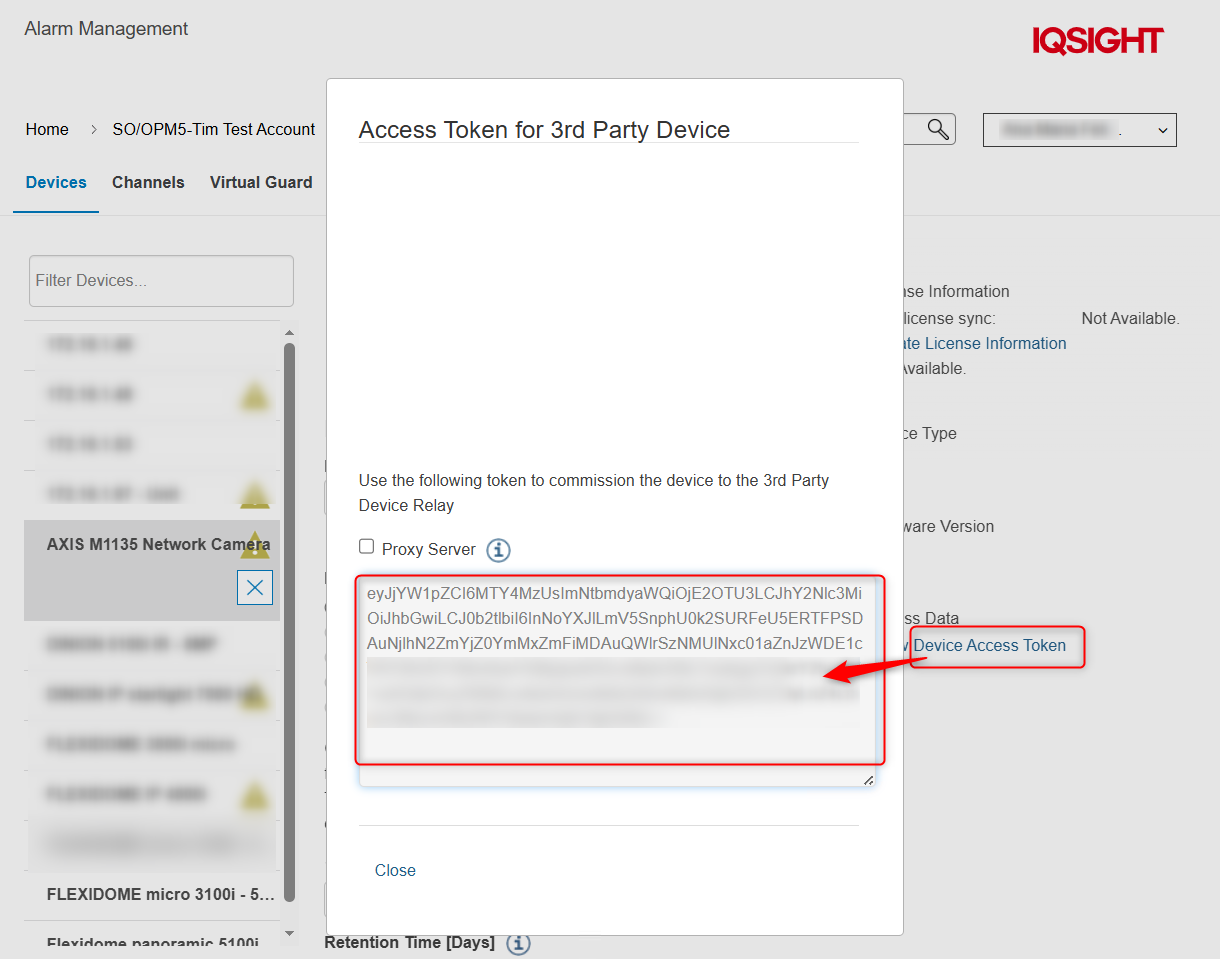Click the IQSIGHT logo
The width and height of the screenshot is (1220, 959).
1098,41
